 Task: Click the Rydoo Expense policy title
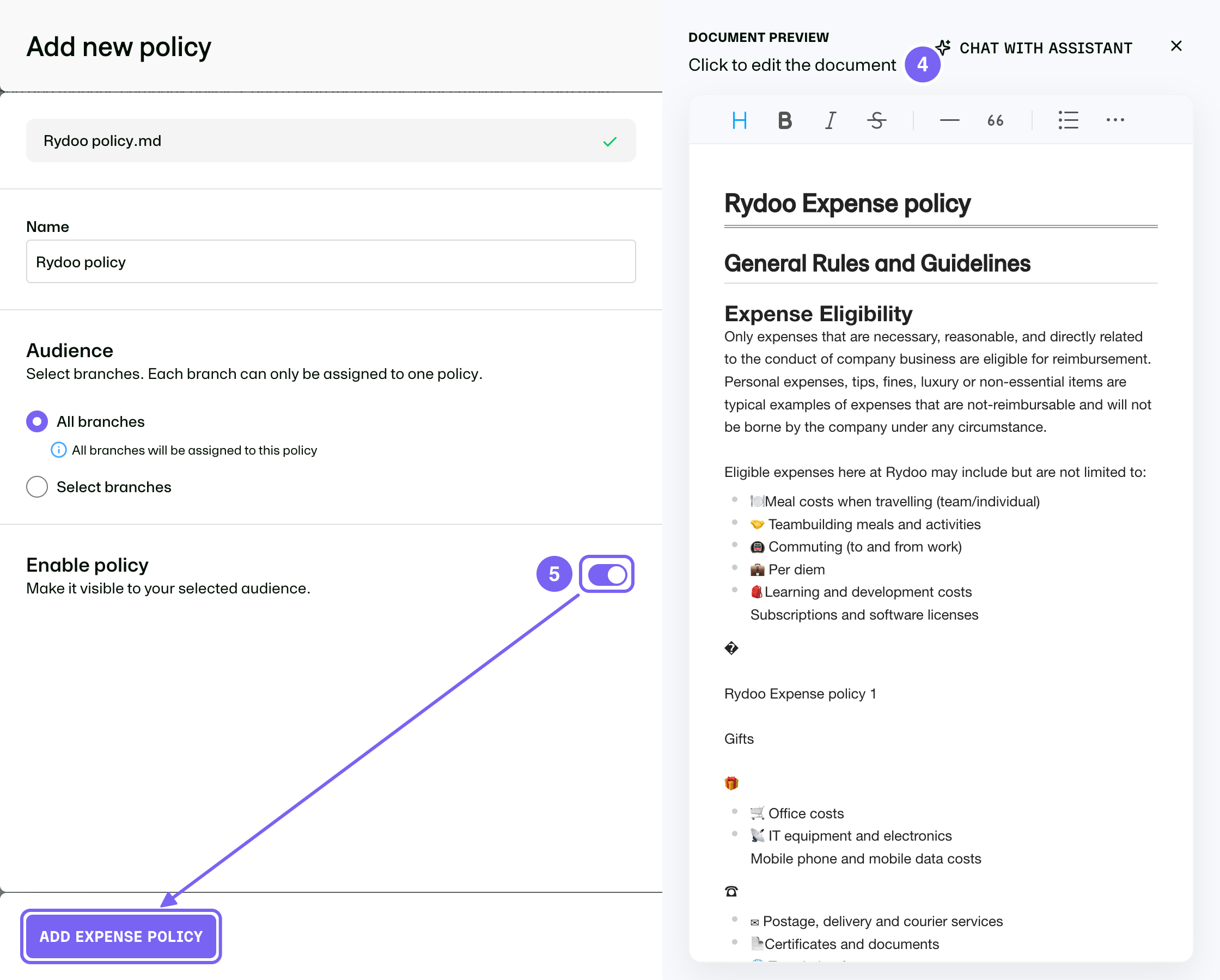pos(847,203)
